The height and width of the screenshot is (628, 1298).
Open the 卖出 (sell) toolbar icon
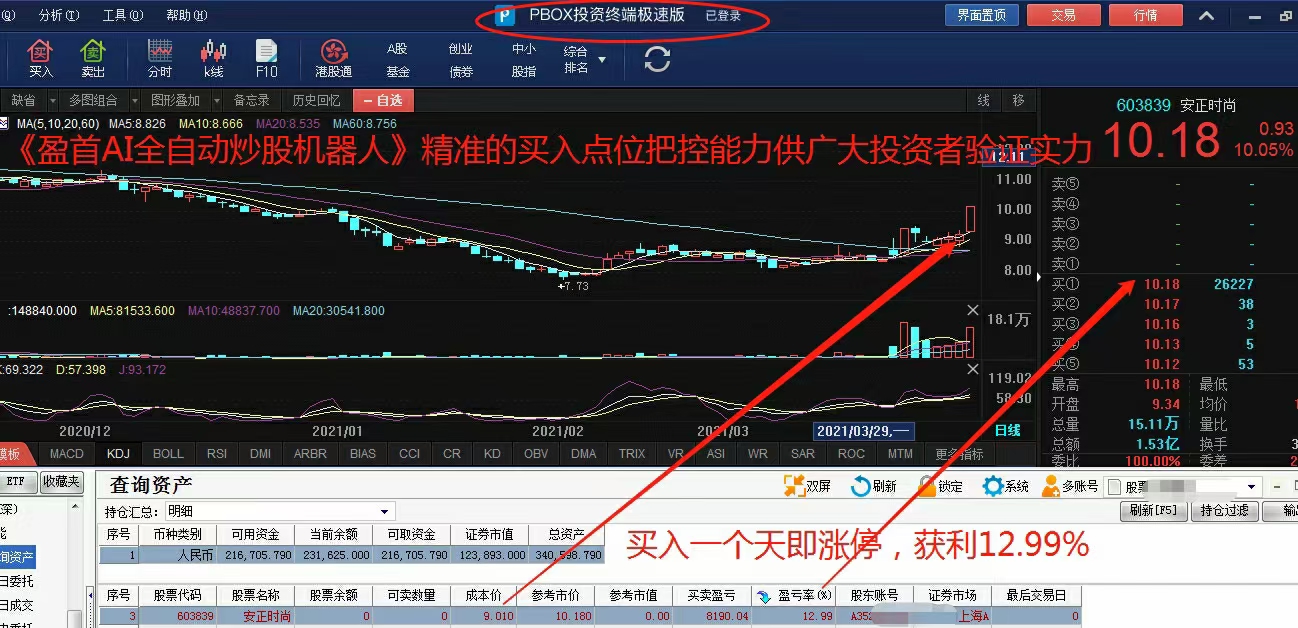[93, 59]
